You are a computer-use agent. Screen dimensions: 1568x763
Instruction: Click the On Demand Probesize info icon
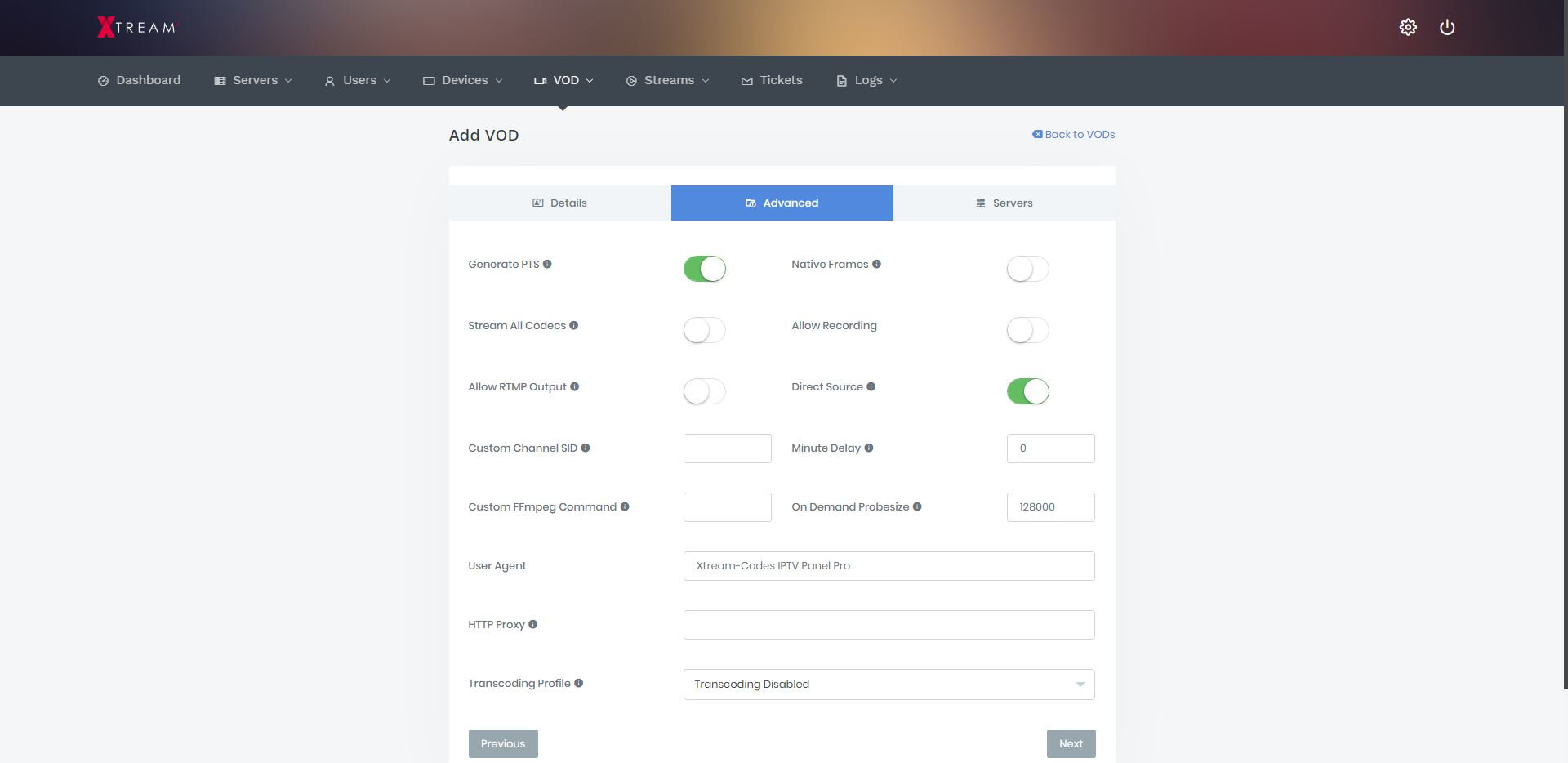click(917, 506)
